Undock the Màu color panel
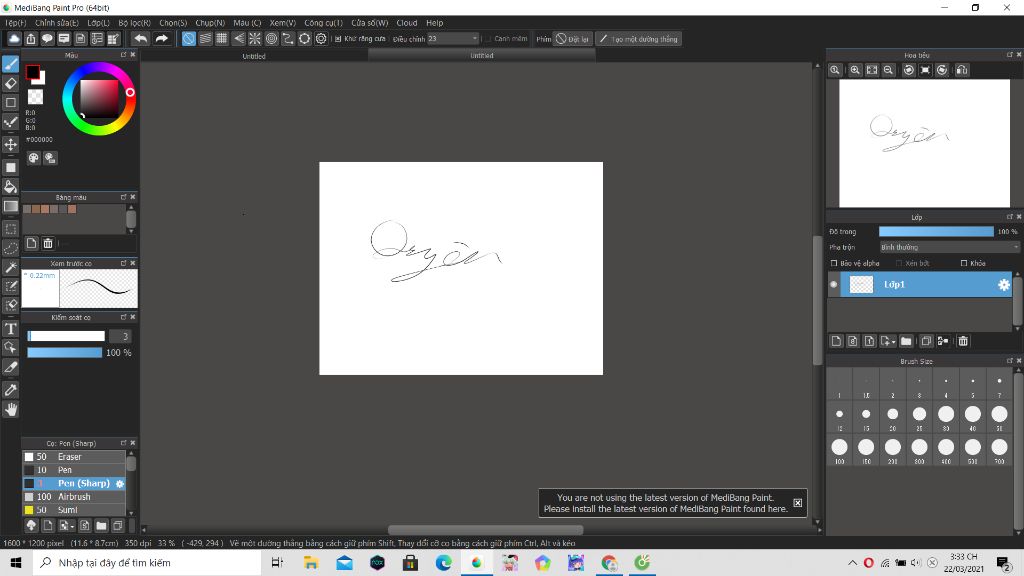This screenshot has height=576, width=1024. pyautogui.click(x=123, y=55)
